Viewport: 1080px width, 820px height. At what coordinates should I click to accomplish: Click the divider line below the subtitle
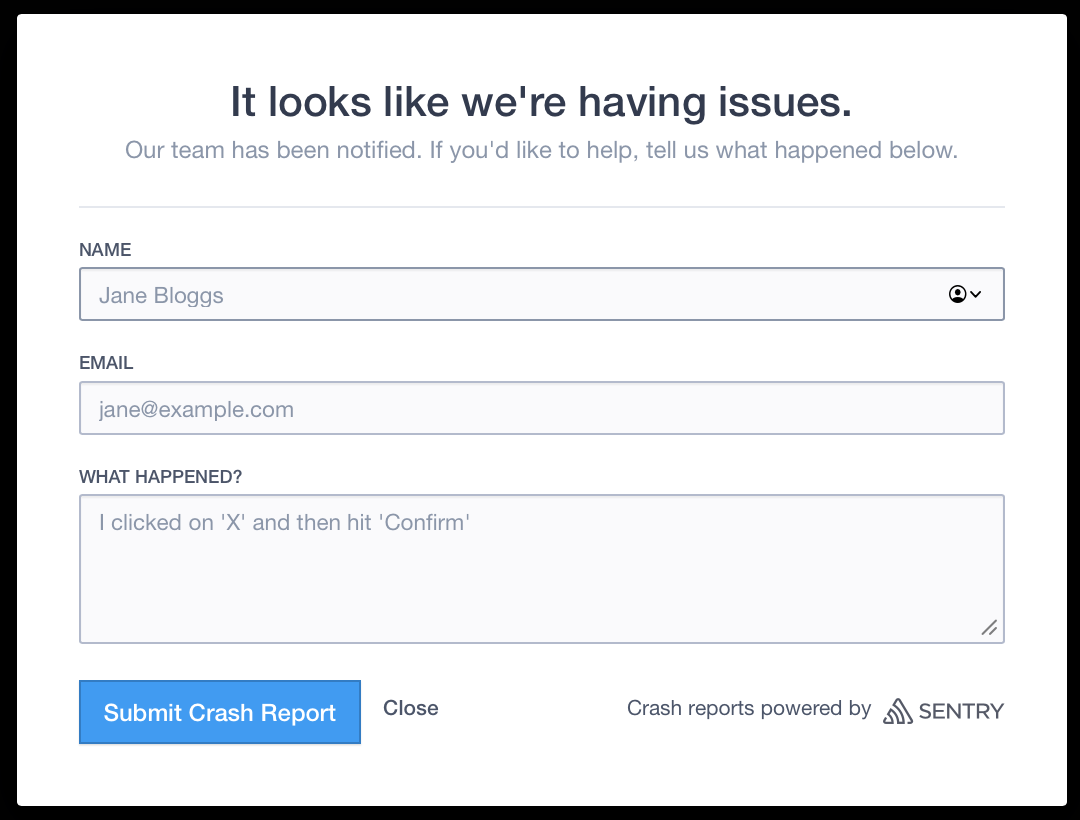541,207
